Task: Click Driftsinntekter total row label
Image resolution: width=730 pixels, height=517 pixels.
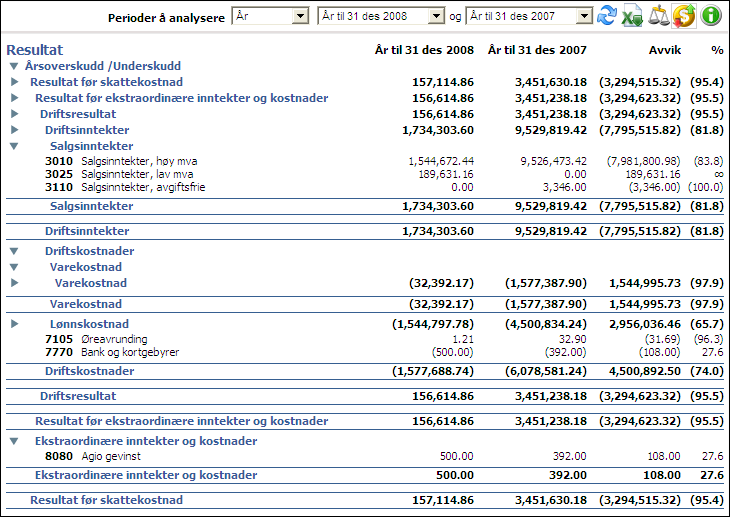Action: click(87, 231)
